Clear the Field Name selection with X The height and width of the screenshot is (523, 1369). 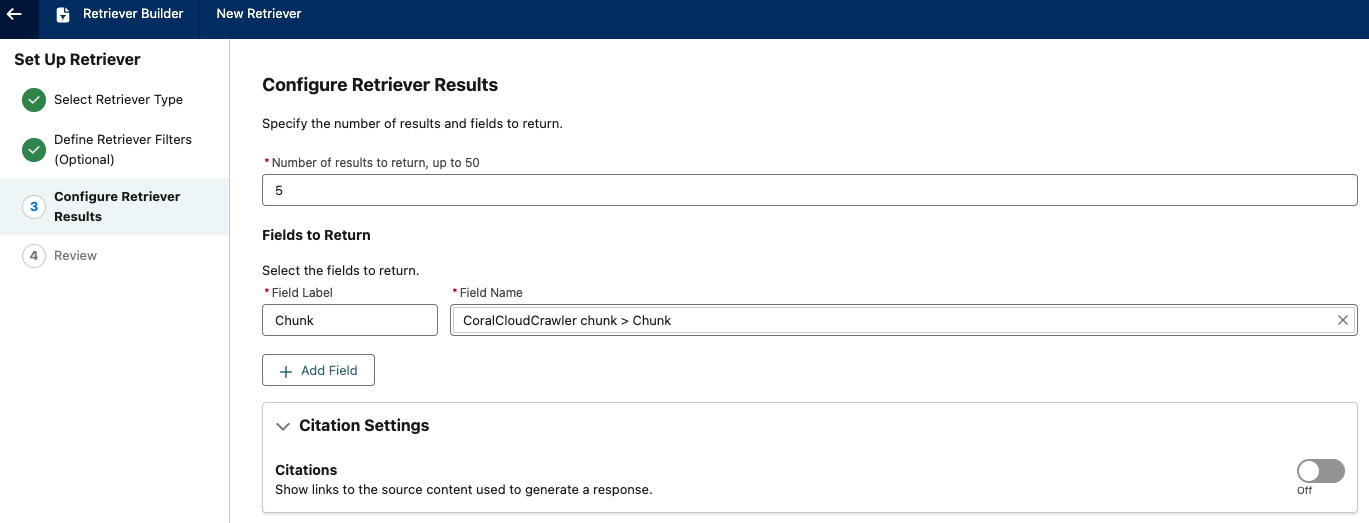click(x=1343, y=321)
